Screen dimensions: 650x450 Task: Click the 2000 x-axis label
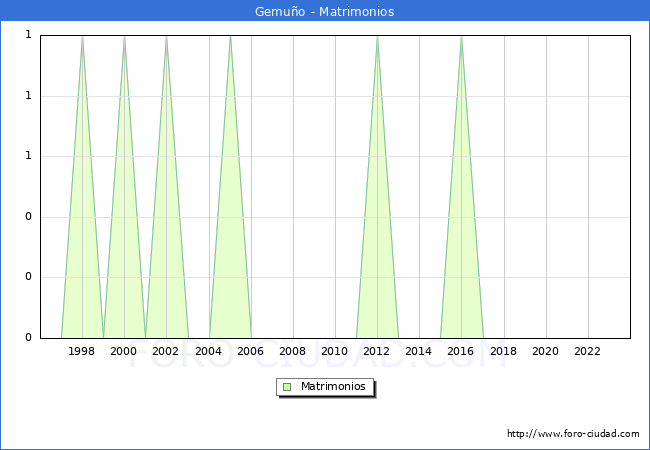[x=124, y=351]
